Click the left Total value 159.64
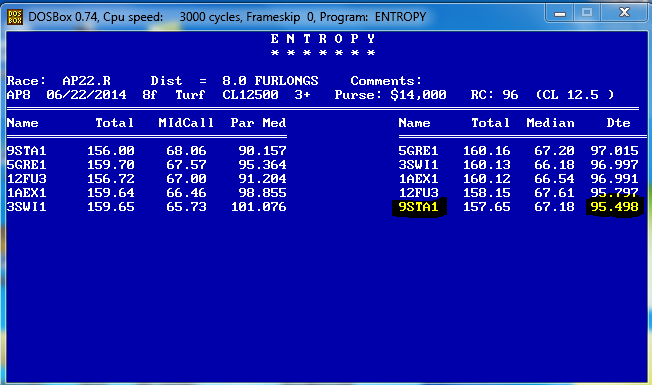Image resolution: width=652 pixels, height=385 pixels. coord(111,193)
